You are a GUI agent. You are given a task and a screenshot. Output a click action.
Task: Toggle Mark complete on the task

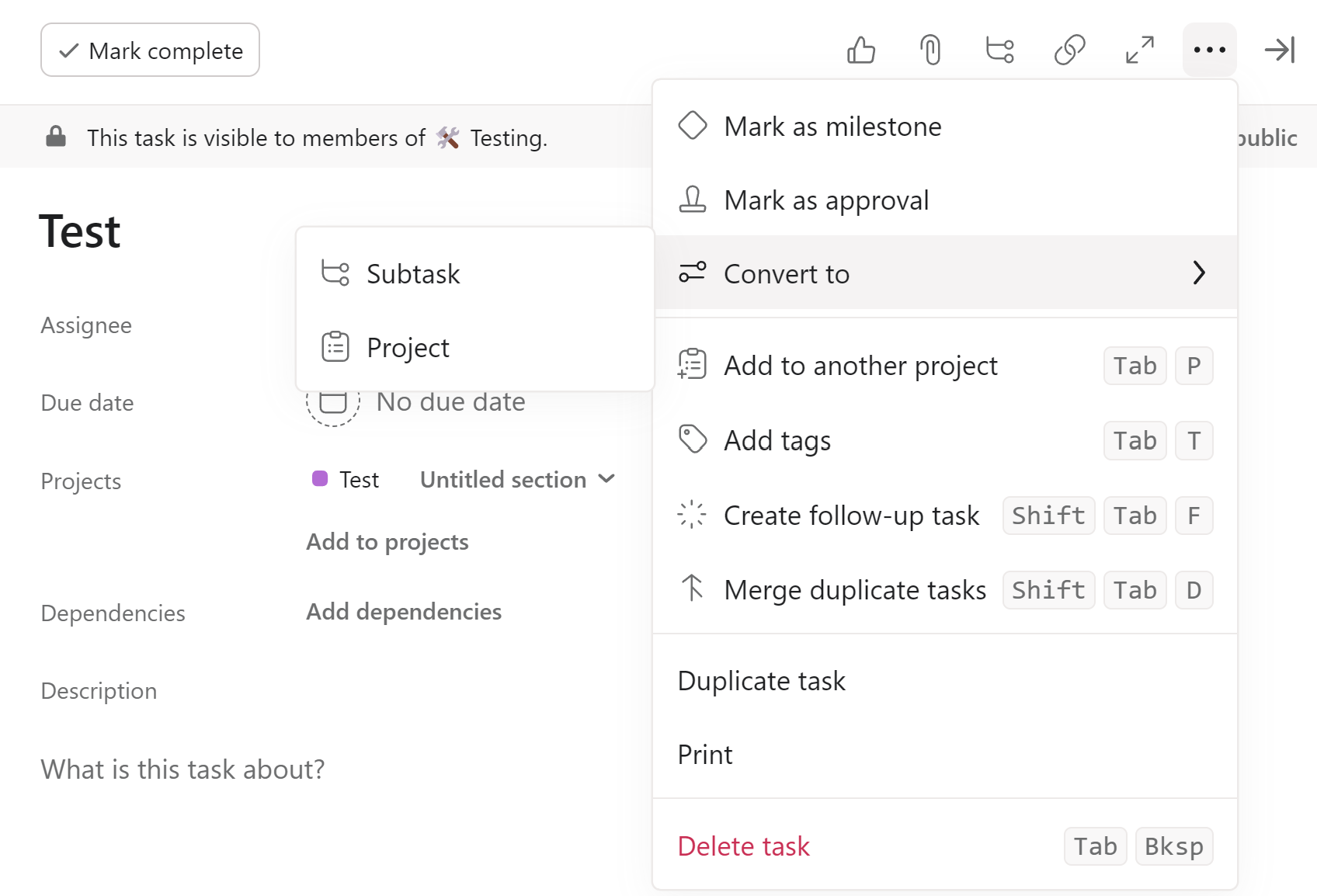150,50
